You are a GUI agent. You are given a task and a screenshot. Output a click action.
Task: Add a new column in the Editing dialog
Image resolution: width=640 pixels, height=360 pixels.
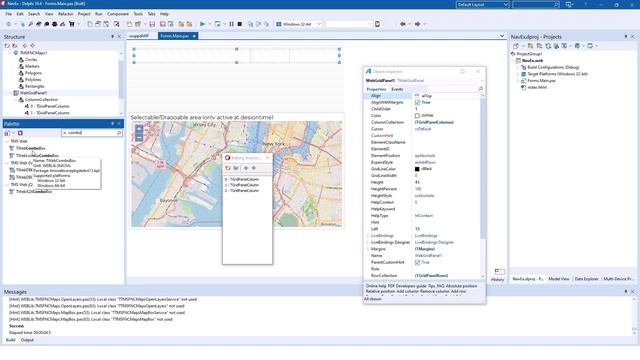click(228, 168)
